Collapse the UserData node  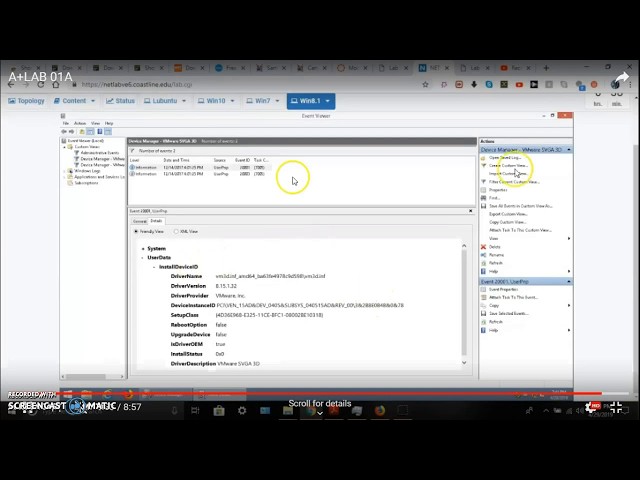point(143,258)
